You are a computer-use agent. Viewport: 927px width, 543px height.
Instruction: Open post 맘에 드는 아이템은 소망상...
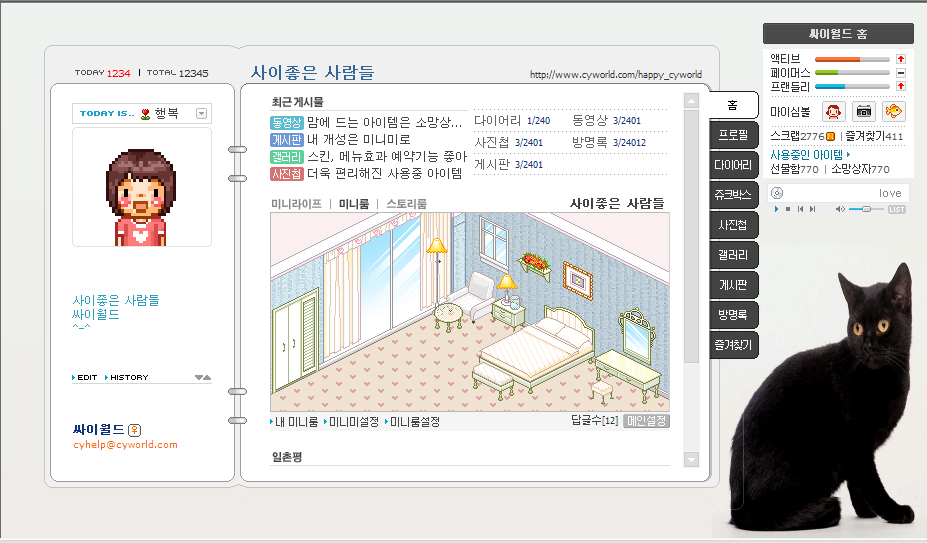point(384,122)
